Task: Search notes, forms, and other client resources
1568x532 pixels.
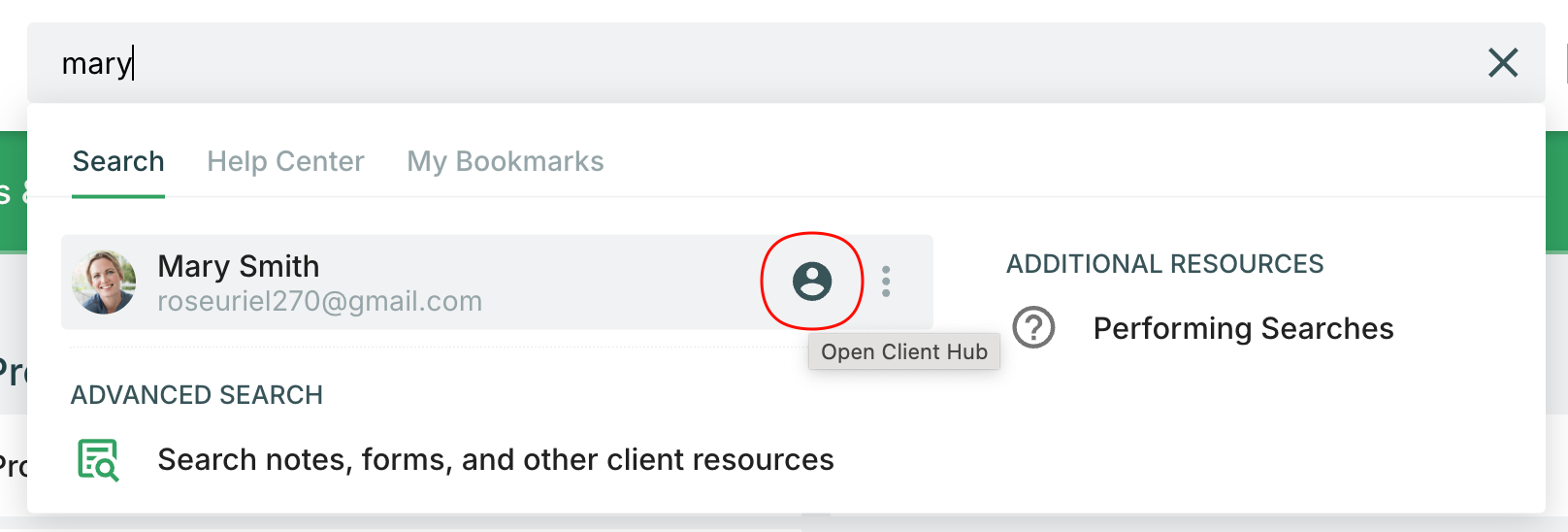Action: [495, 460]
